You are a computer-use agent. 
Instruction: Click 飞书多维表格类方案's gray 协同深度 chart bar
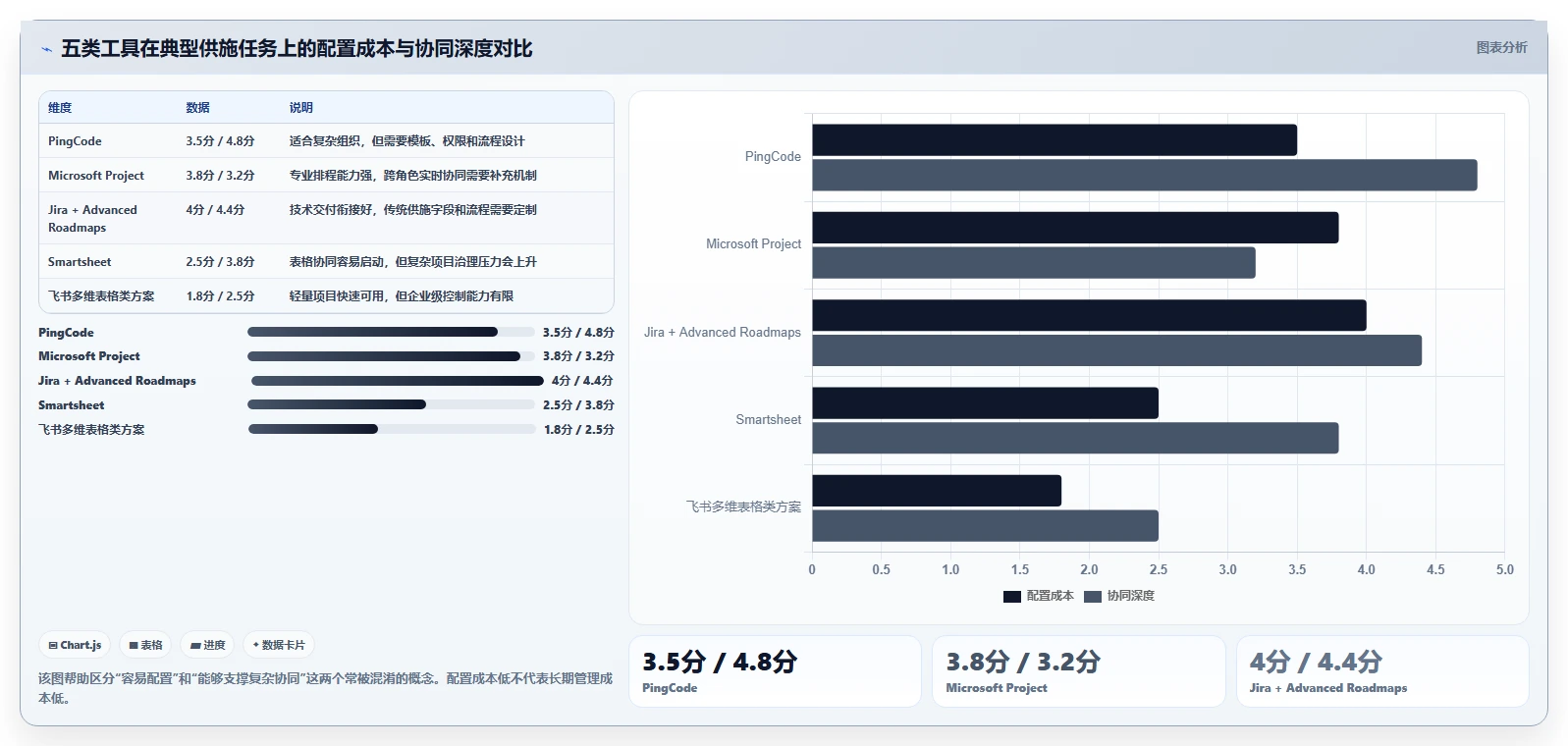(985, 525)
